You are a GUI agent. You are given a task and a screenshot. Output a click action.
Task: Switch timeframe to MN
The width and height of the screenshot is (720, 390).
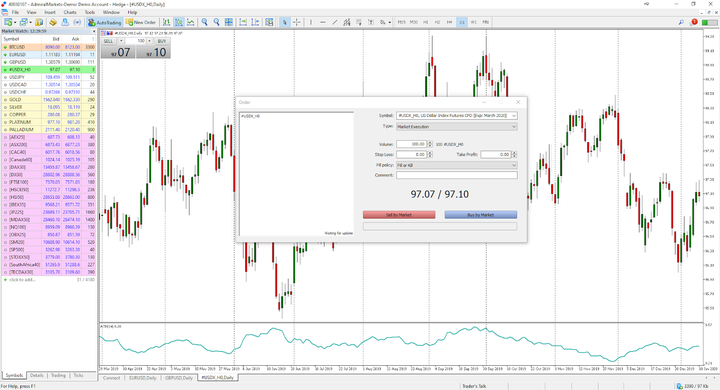point(485,22)
